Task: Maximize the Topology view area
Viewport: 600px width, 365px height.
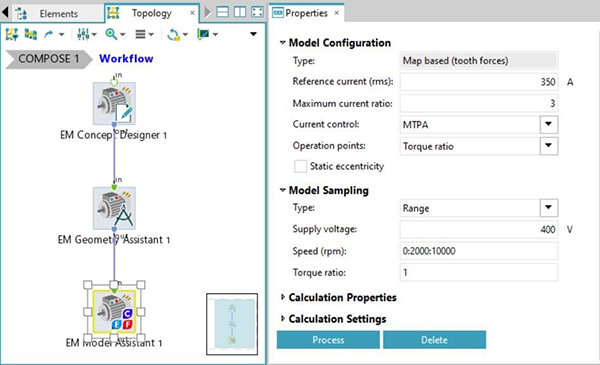Action: click(258, 12)
